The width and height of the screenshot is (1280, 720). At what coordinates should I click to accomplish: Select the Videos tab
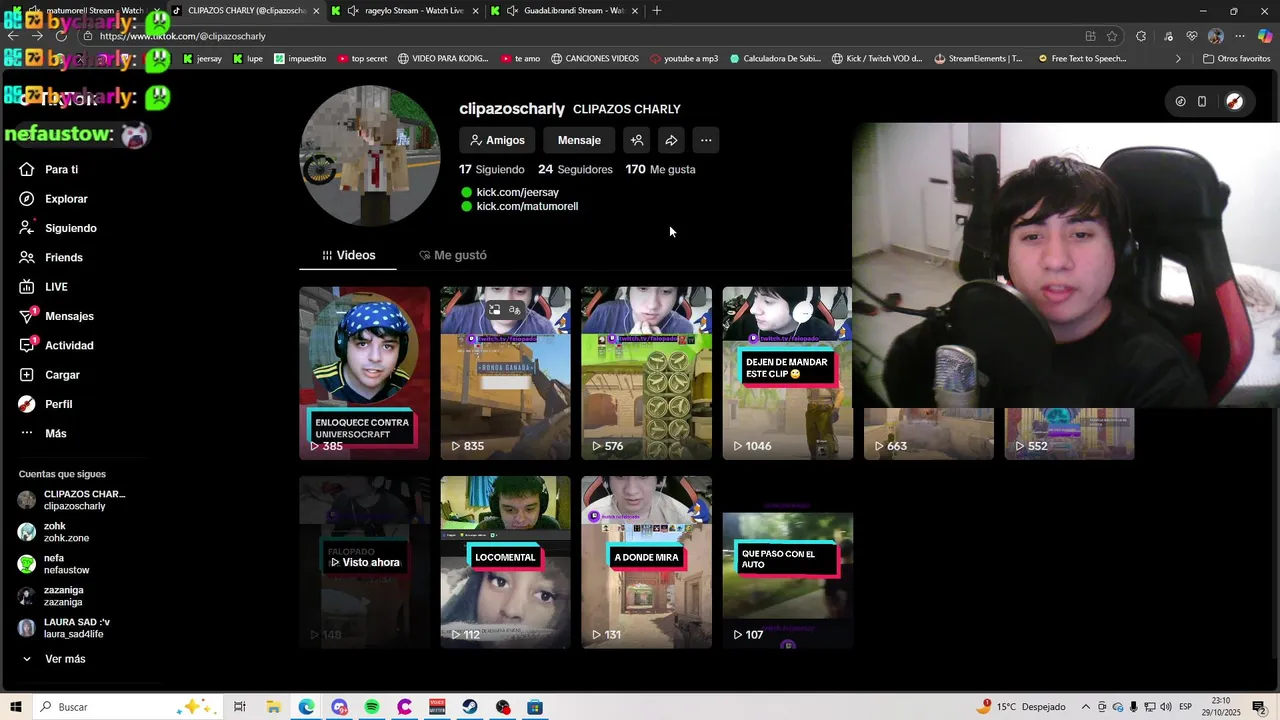pyautogui.click(x=348, y=255)
